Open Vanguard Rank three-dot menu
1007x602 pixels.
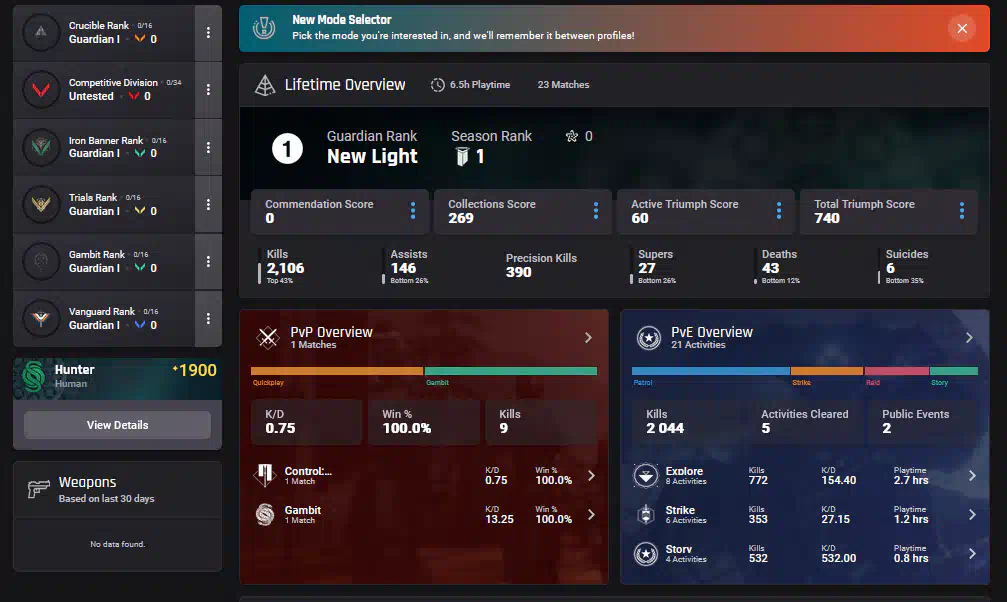[x=208, y=319]
